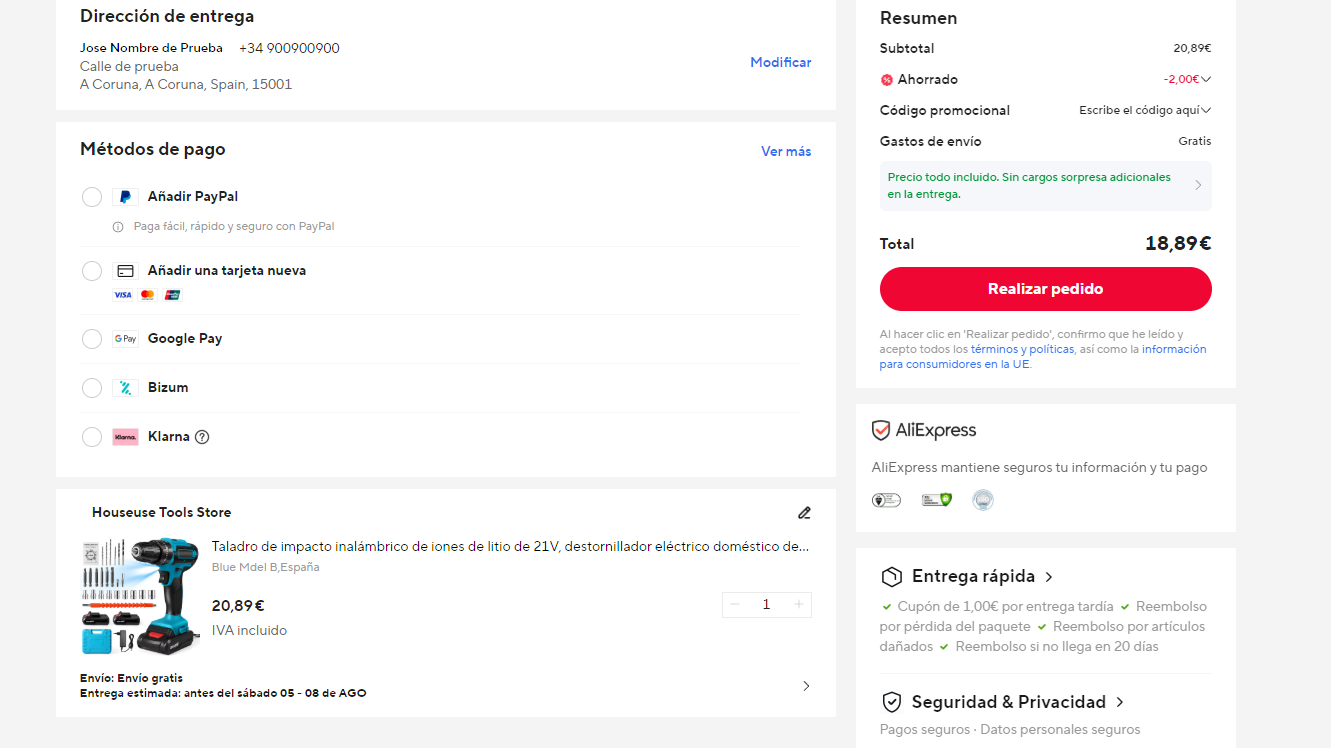Viewport: 1331px width, 748px height.
Task: Open información para consumidores en la UE link
Action: point(1043,357)
